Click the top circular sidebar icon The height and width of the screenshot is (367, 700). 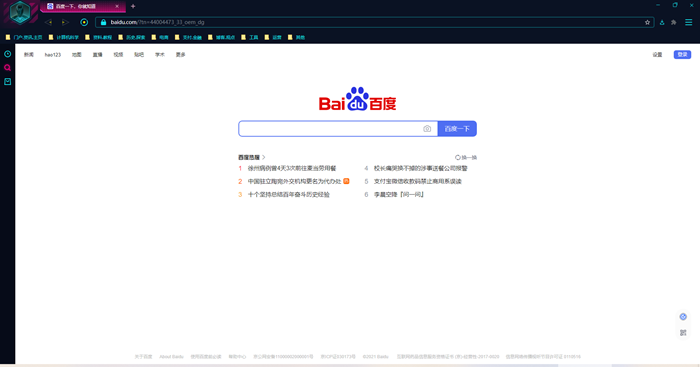tap(8, 54)
